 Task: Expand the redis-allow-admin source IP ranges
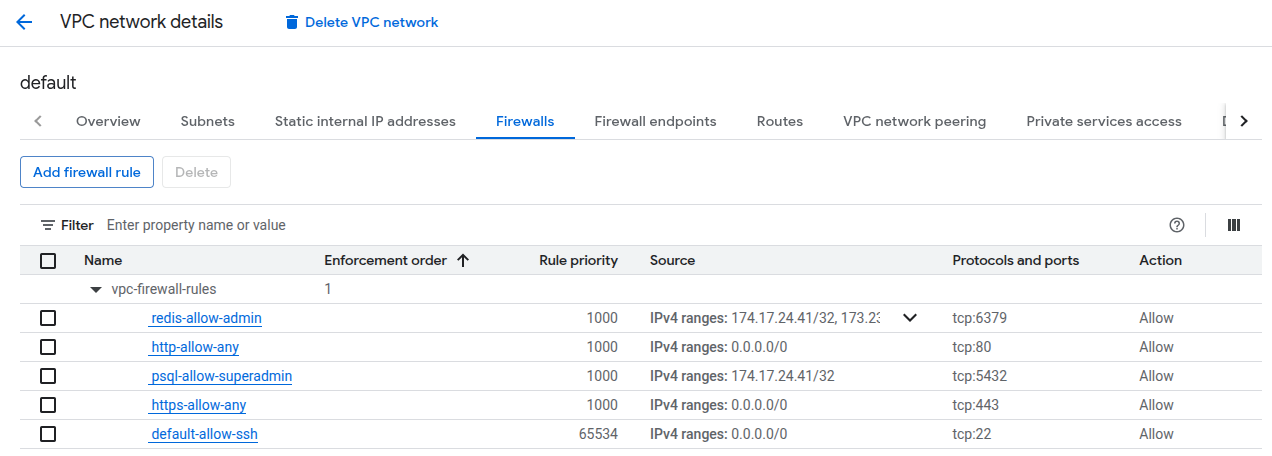pos(910,318)
